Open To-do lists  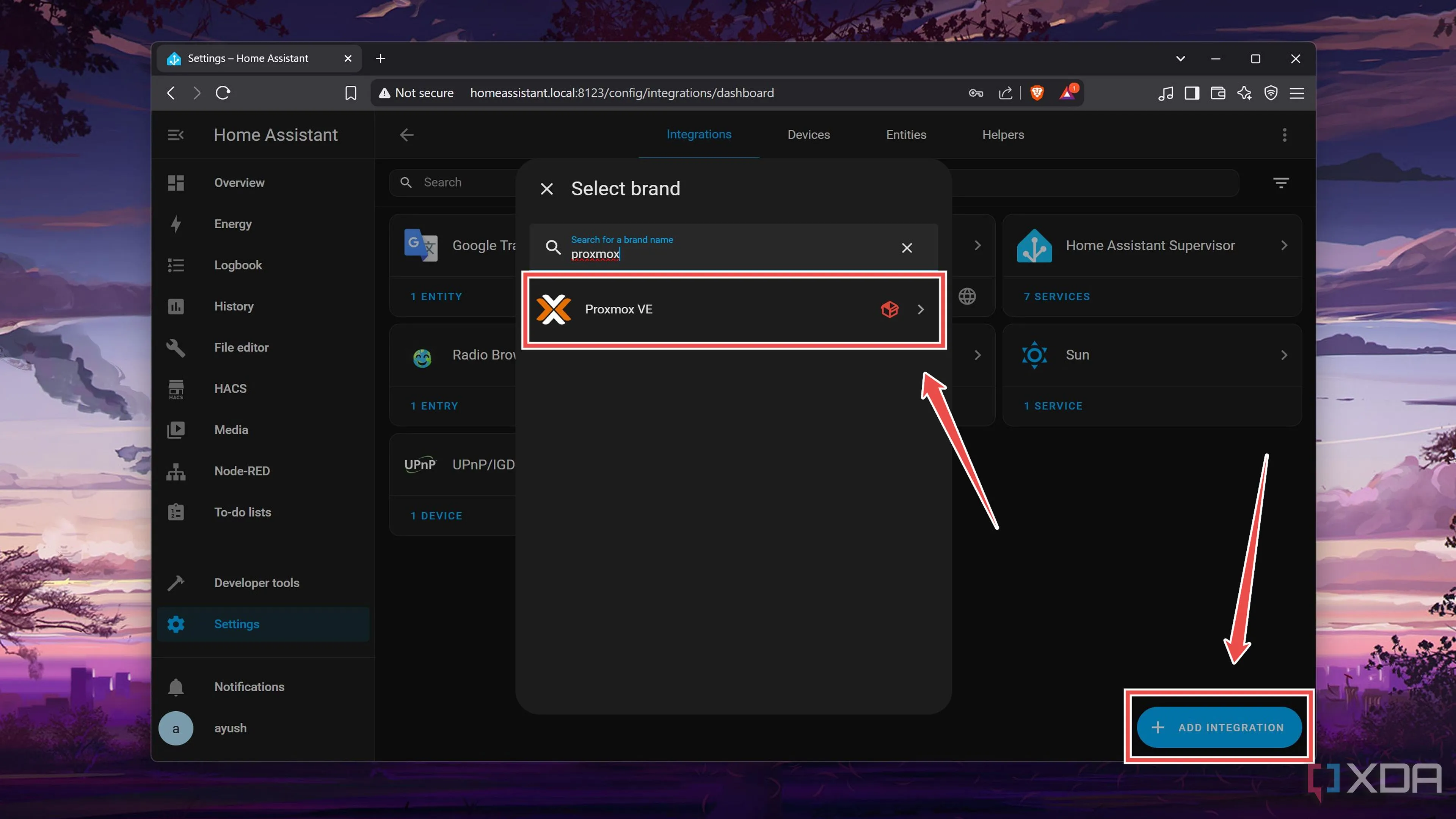pos(263,512)
